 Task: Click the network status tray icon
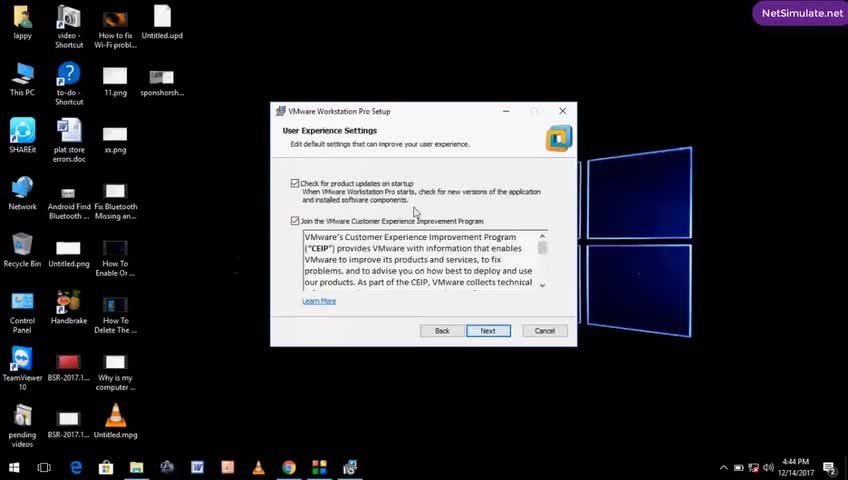point(753,468)
